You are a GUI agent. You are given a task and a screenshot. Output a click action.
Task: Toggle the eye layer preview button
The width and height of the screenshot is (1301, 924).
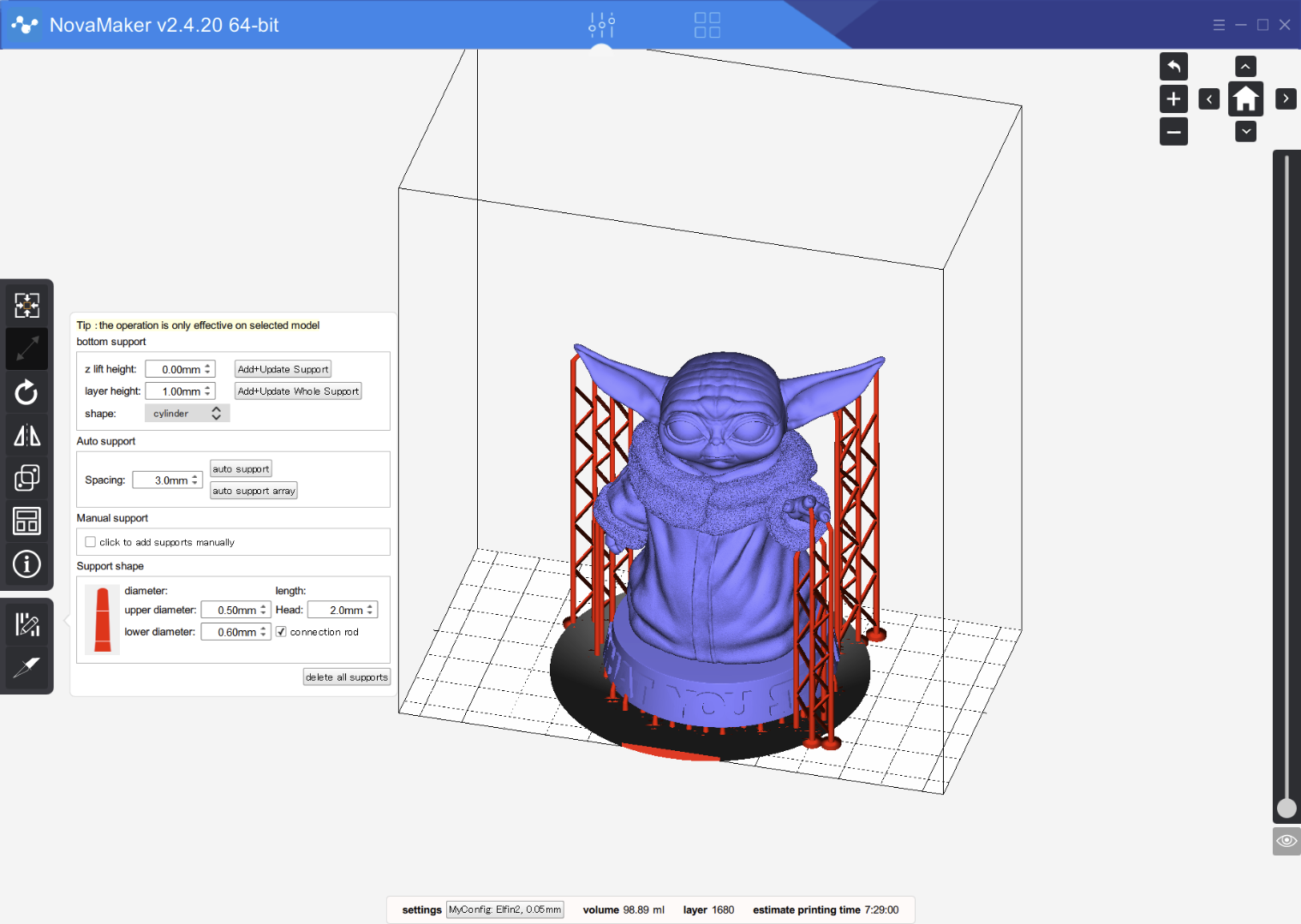tap(1286, 841)
